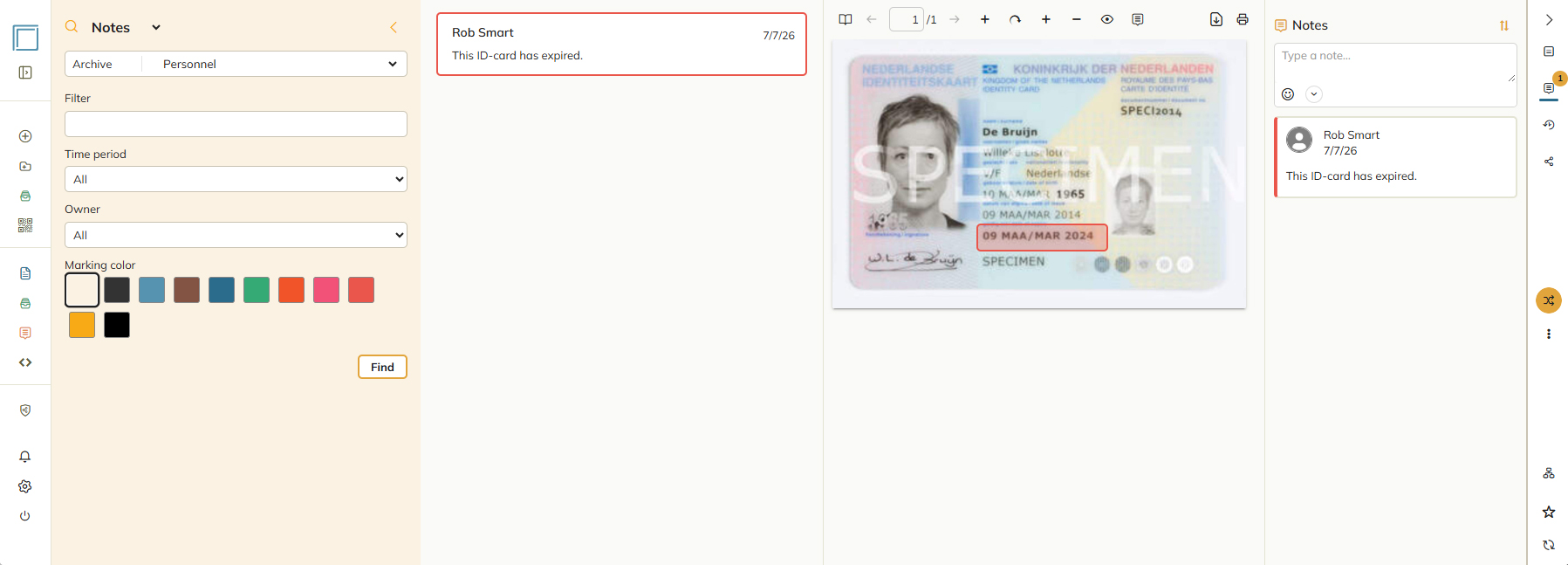Collapse the right panel with top chevron

(1549, 19)
